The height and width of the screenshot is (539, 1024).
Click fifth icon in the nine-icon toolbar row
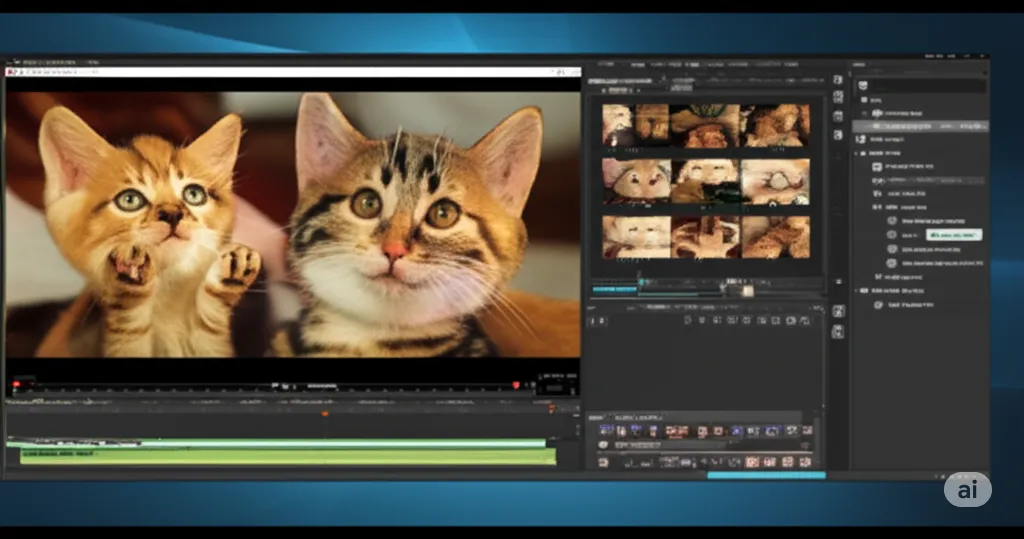click(x=746, y=320)
